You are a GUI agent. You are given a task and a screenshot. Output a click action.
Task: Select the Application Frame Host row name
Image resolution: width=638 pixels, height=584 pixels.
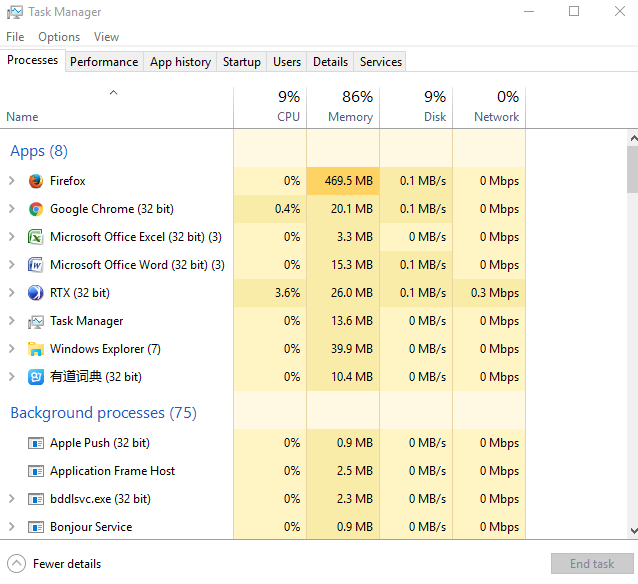tap(112, 471)
